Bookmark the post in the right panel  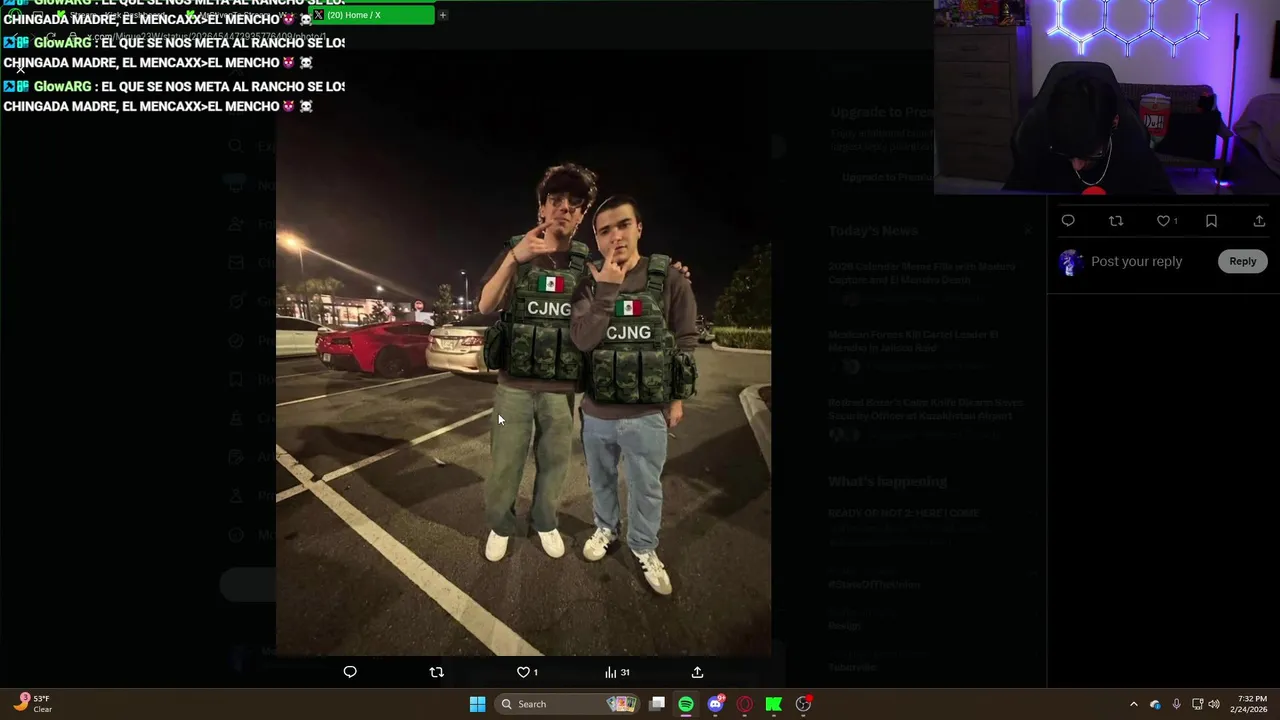(x=1211, y=221)
